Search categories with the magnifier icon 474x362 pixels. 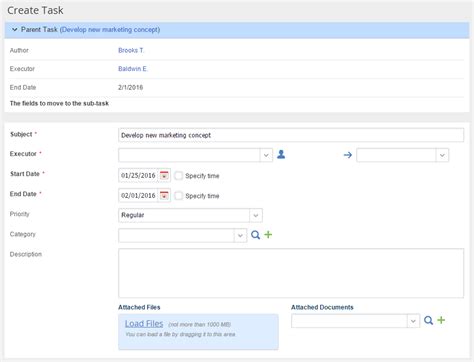tap(255, 235)
